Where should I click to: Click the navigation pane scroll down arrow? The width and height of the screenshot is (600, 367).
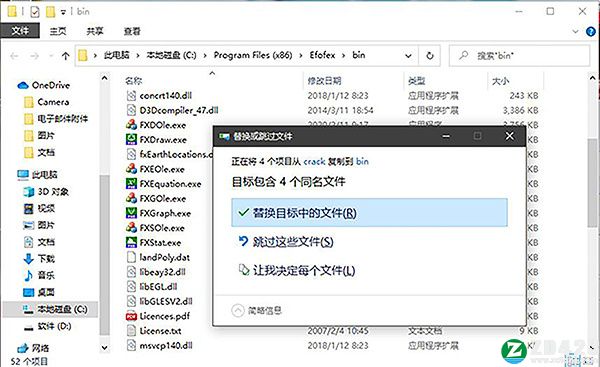(104, 348)
